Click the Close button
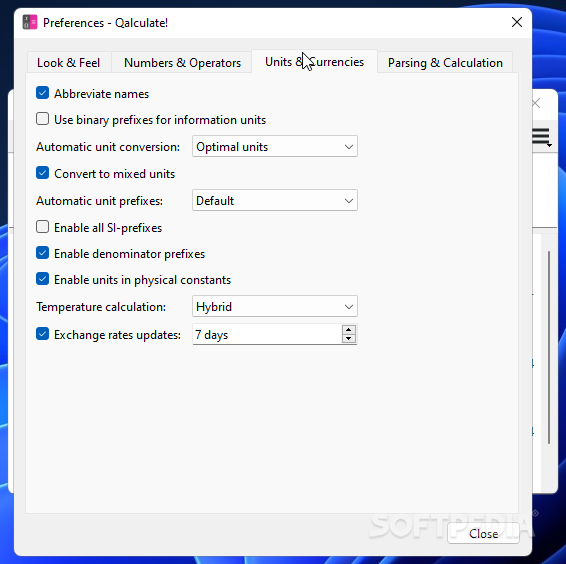The image size is (566, 564). [483, 533]
